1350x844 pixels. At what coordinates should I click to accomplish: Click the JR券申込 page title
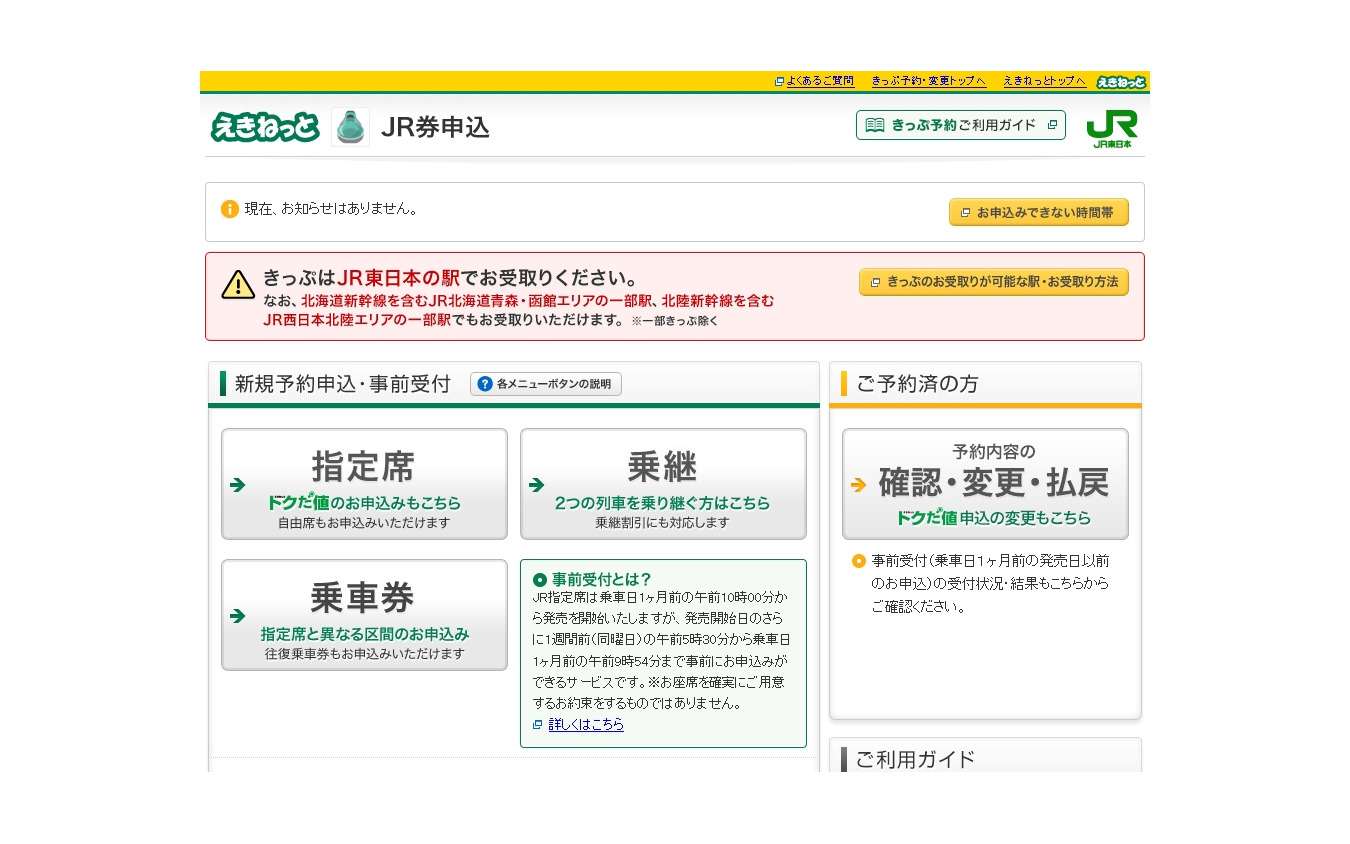(x=435, y=127)
